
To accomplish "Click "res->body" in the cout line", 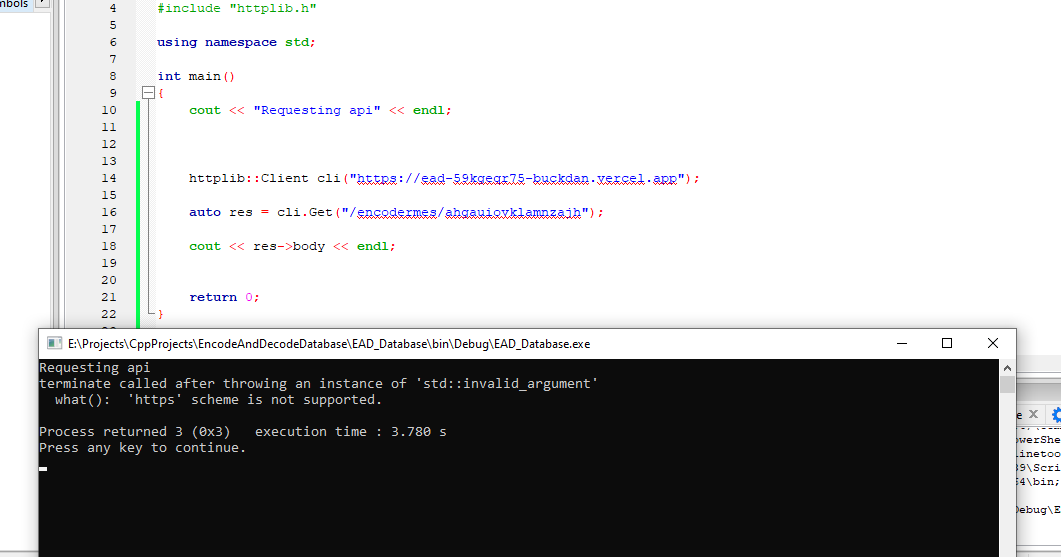I will [x=289, y=246].
